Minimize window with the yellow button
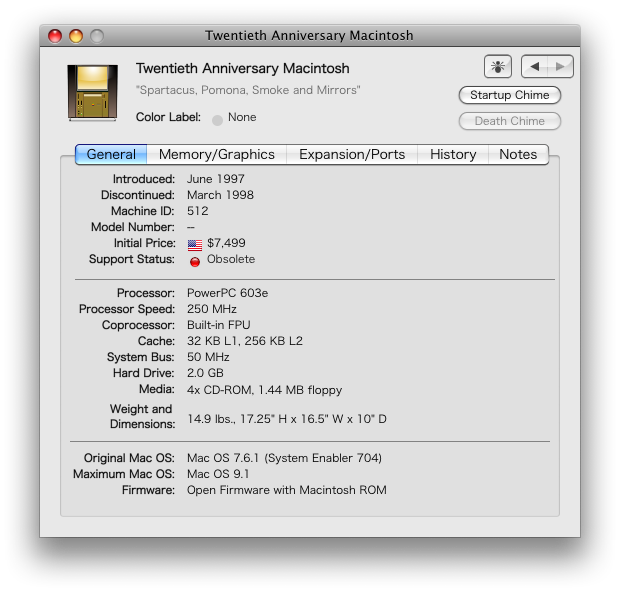The image size is (620, 592). pyautogui.click(x=76, y=36)
